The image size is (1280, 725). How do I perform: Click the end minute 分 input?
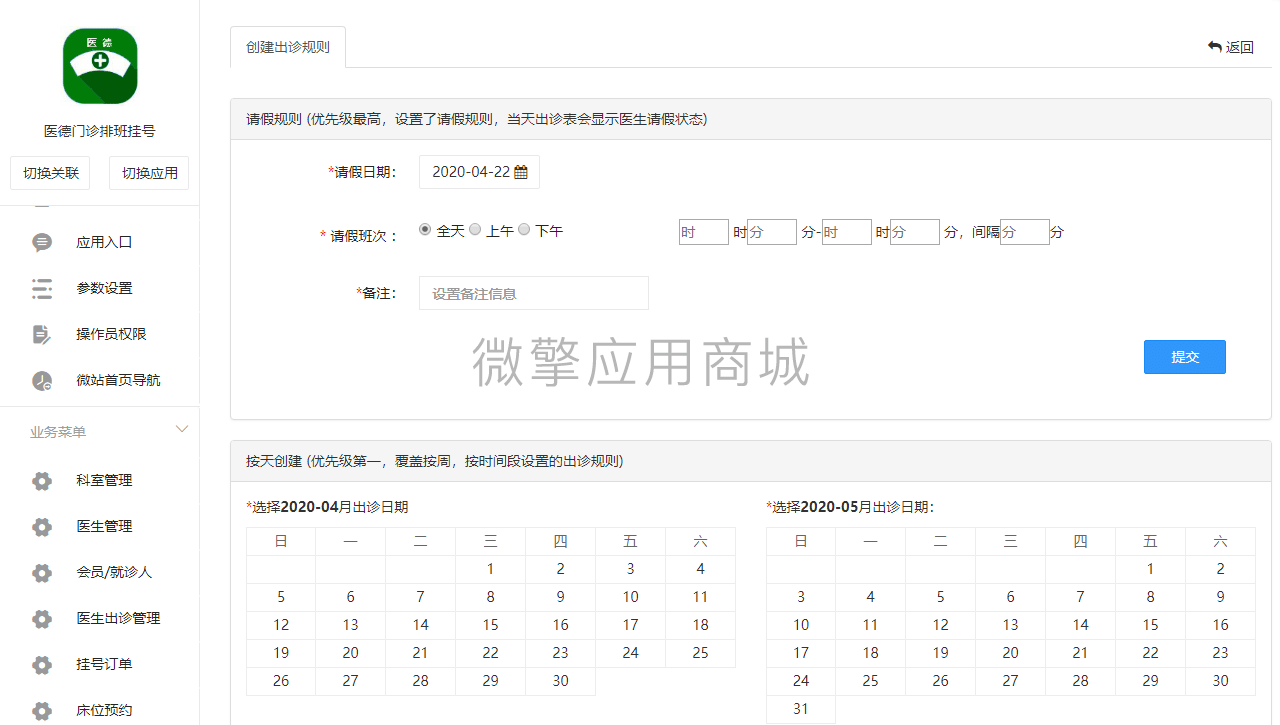click(x=915, y=232)
